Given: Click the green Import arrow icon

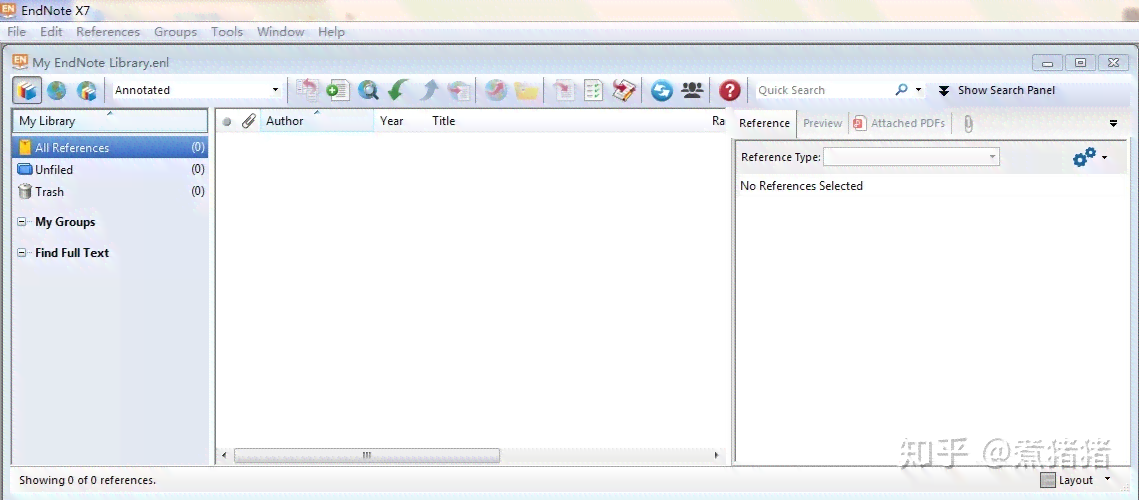Looking at the screenshot, I should tap(398, 90).
